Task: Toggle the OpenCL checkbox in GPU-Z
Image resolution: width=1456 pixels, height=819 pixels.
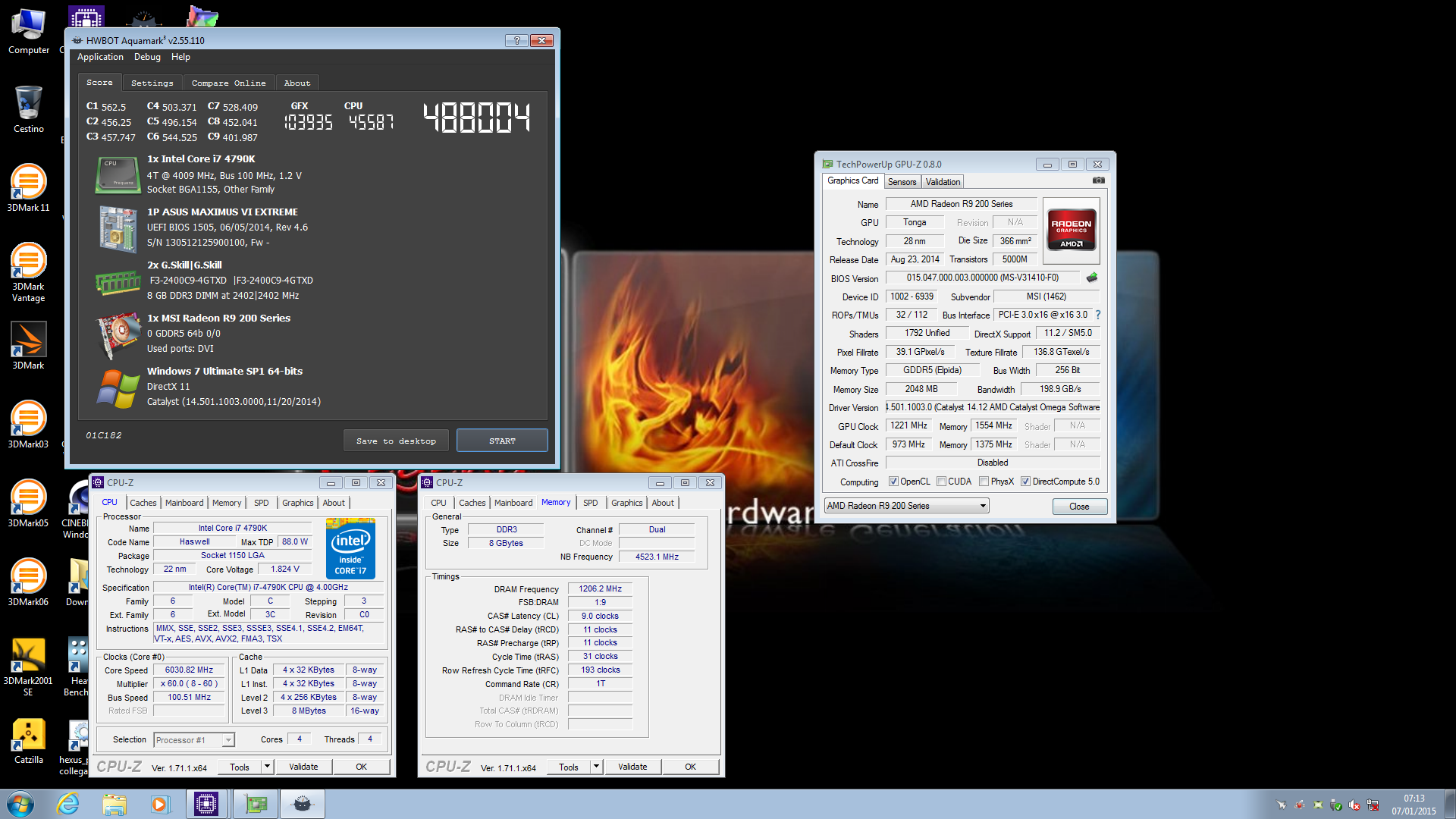Action: (x=893, y=482)
